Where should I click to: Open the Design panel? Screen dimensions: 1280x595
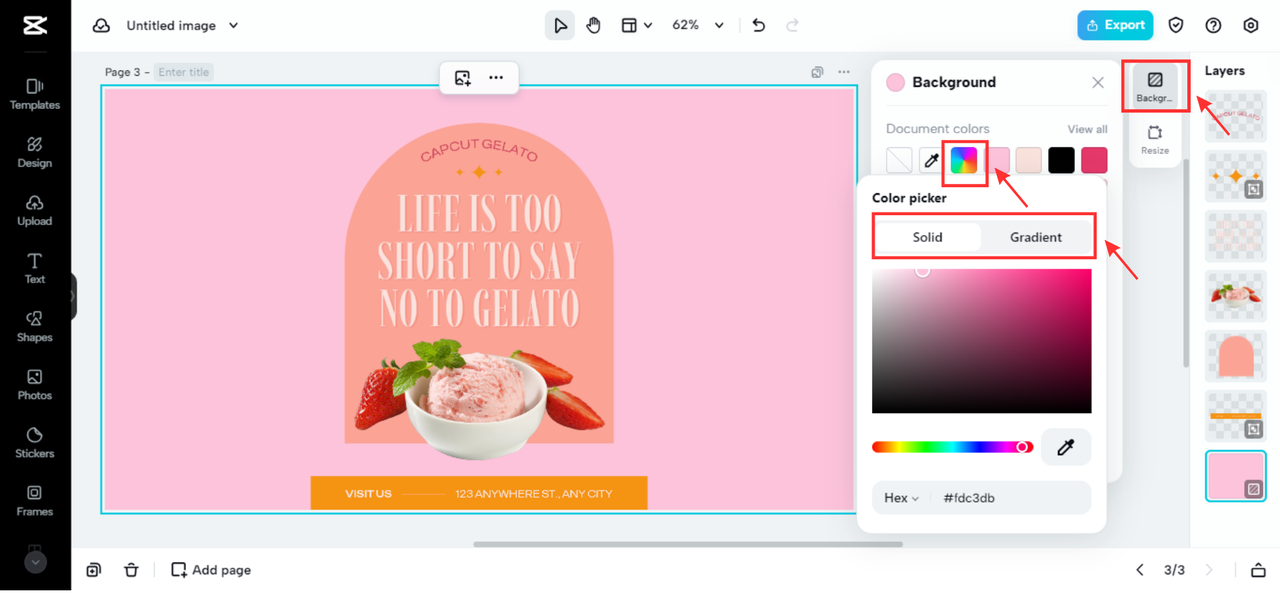[35, 152]
